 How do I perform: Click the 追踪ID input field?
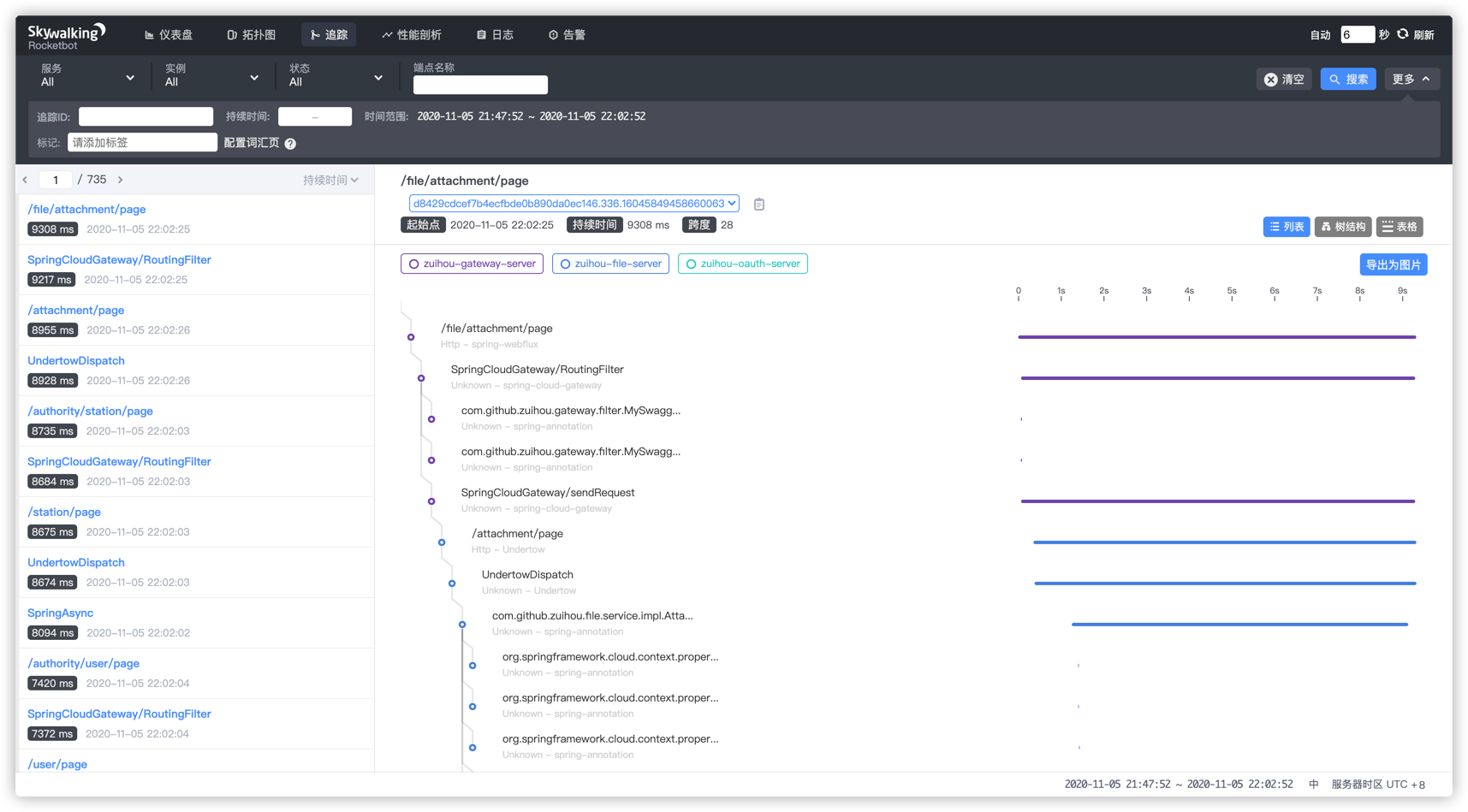pyautogui.click(x=146, y=116)
